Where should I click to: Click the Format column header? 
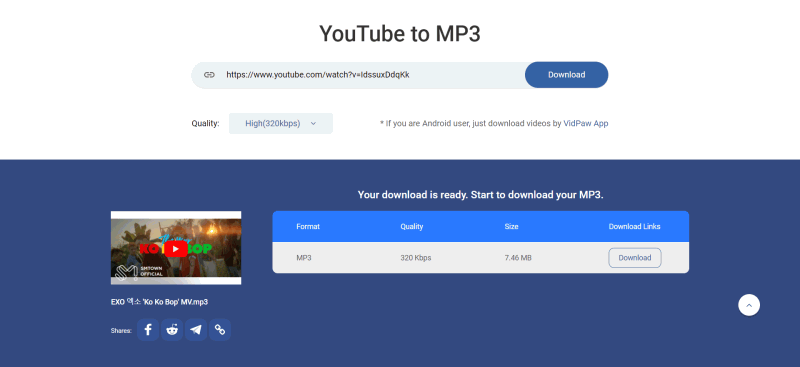[308, 227]
